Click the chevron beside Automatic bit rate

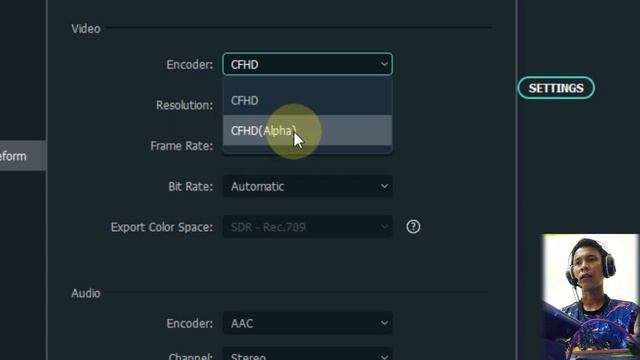(x=384, y=187)
